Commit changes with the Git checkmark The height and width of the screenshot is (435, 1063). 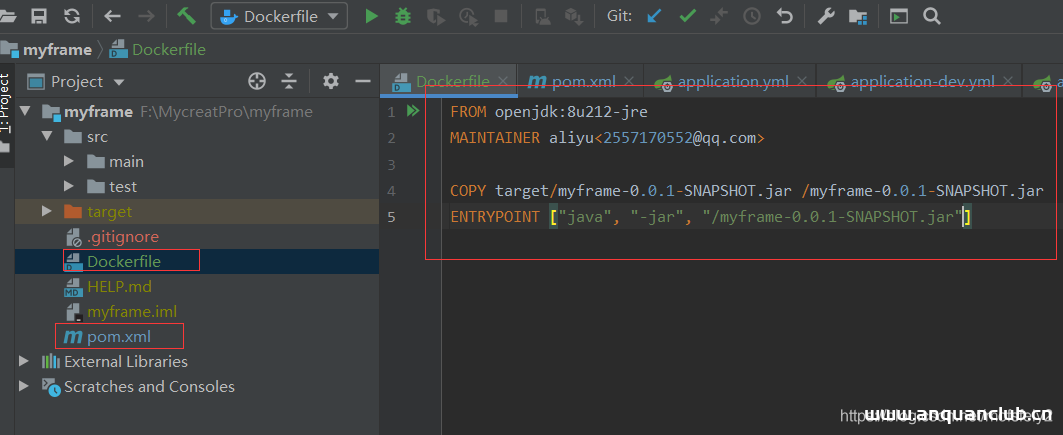687,16
